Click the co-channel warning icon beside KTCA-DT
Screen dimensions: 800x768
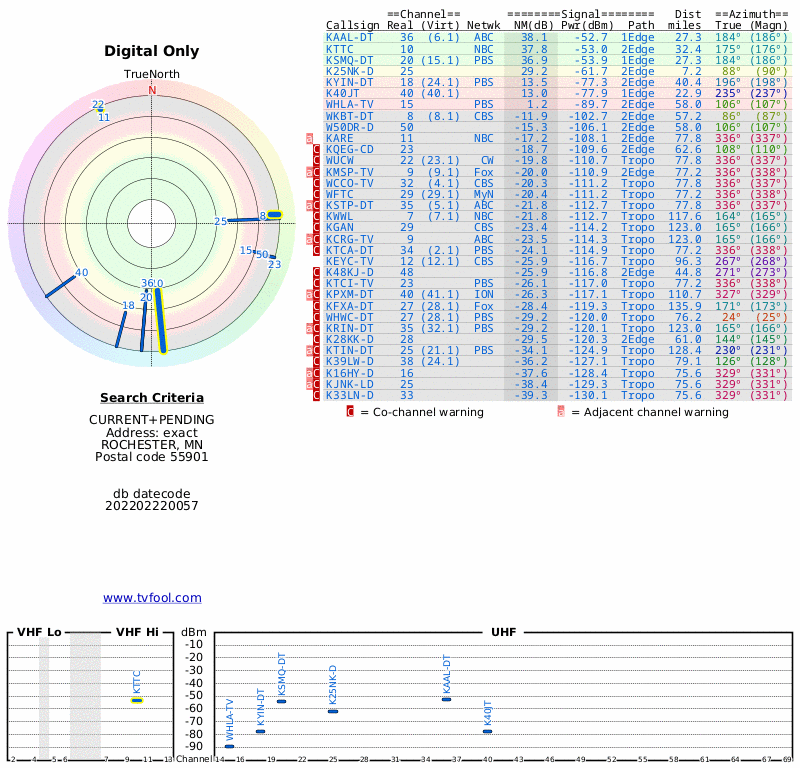(x=316, y=251)
